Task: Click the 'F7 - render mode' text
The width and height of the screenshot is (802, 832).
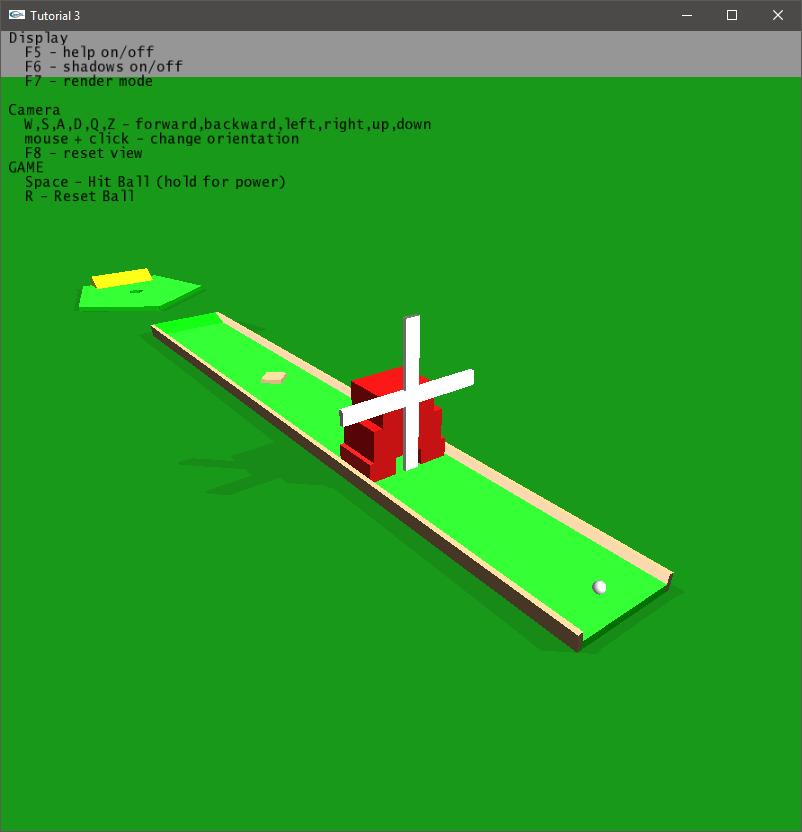Action: (89, 81)
